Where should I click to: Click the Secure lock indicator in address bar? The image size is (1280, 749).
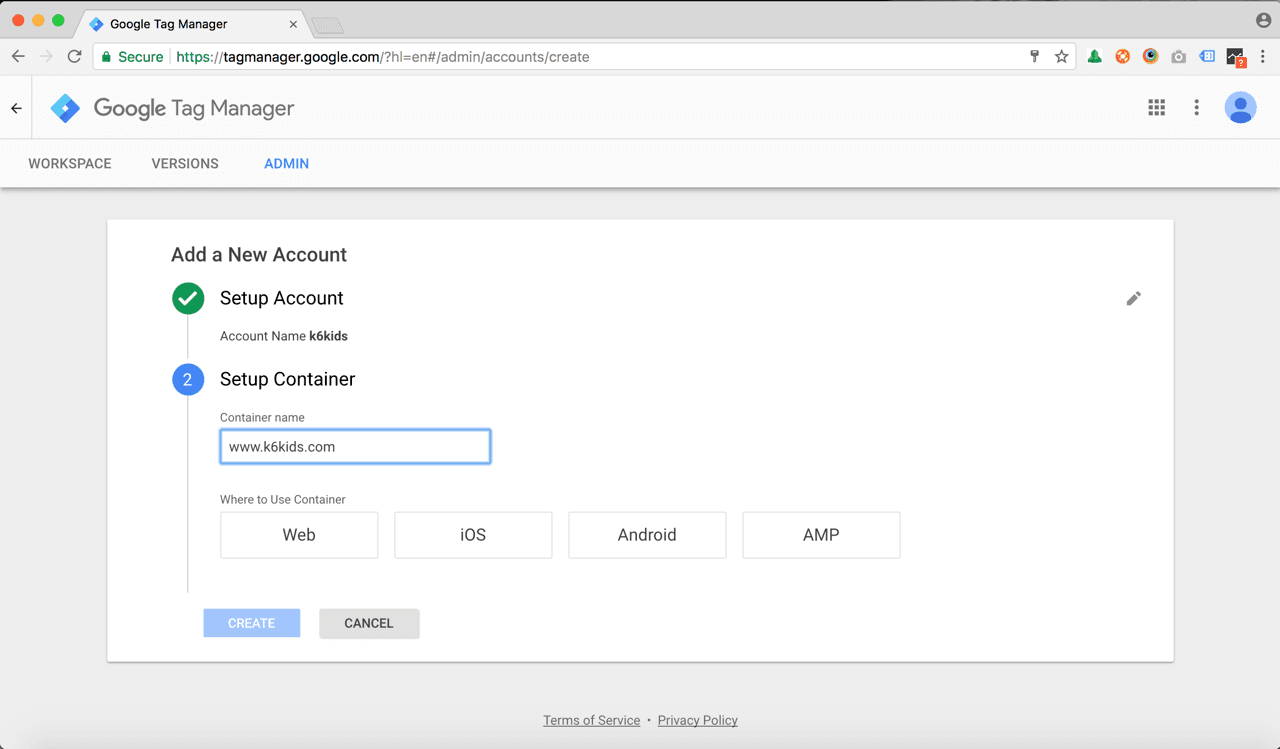point(132,57)
